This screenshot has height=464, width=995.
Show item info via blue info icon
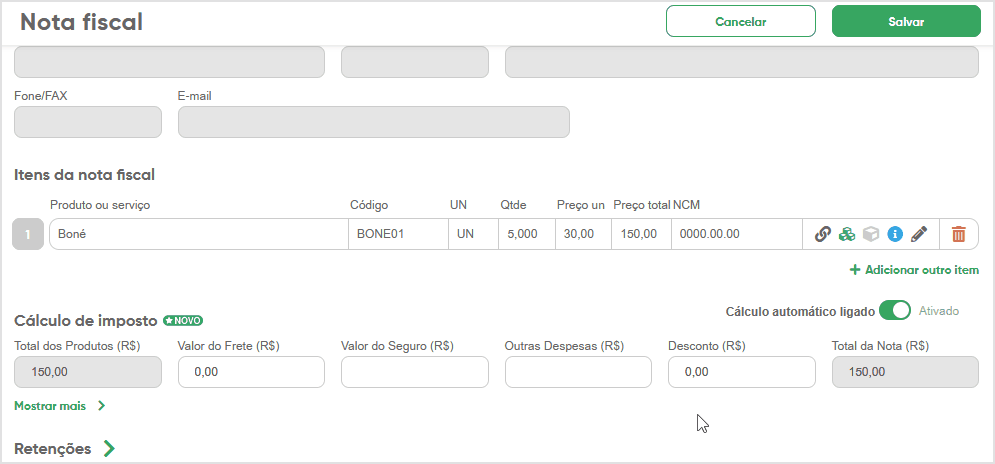895,234
